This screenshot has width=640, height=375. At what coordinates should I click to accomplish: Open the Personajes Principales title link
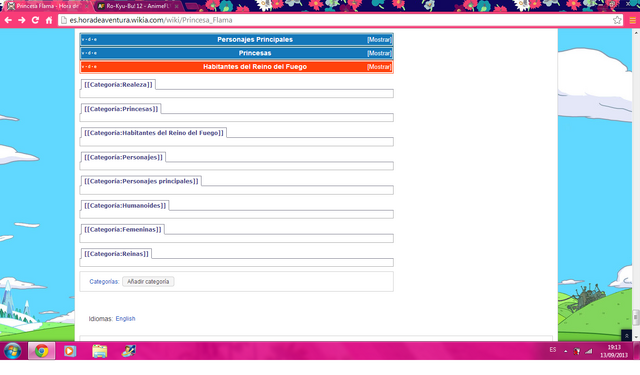point(255,40)
